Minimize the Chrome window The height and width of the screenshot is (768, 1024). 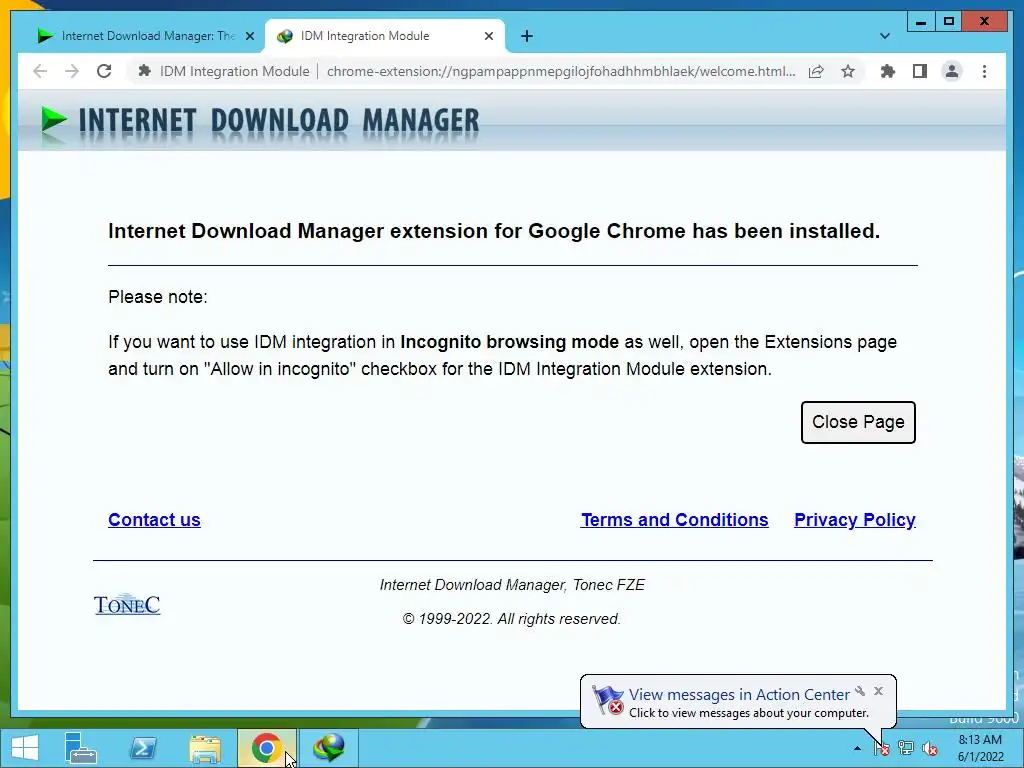click(921, 22)
